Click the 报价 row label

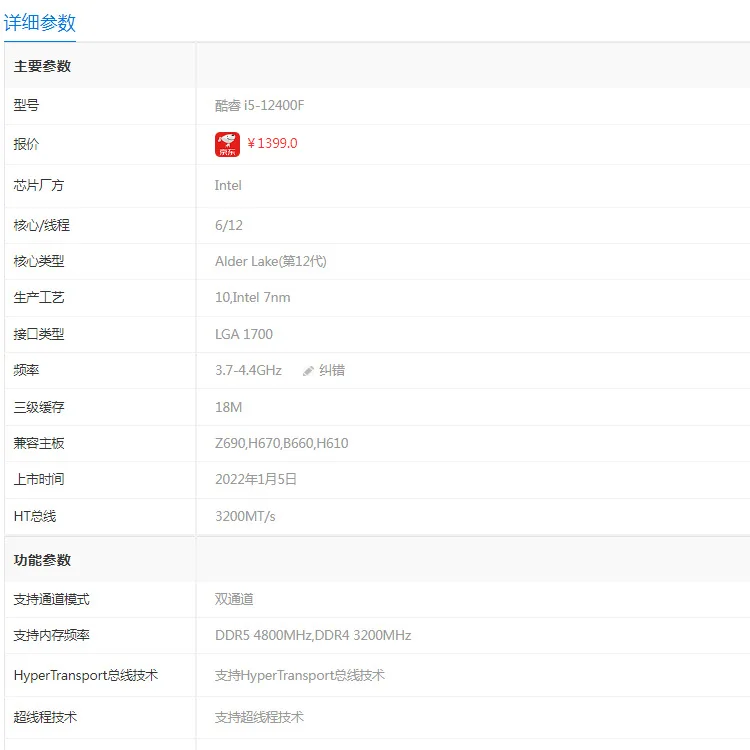[x=26, y=144]
